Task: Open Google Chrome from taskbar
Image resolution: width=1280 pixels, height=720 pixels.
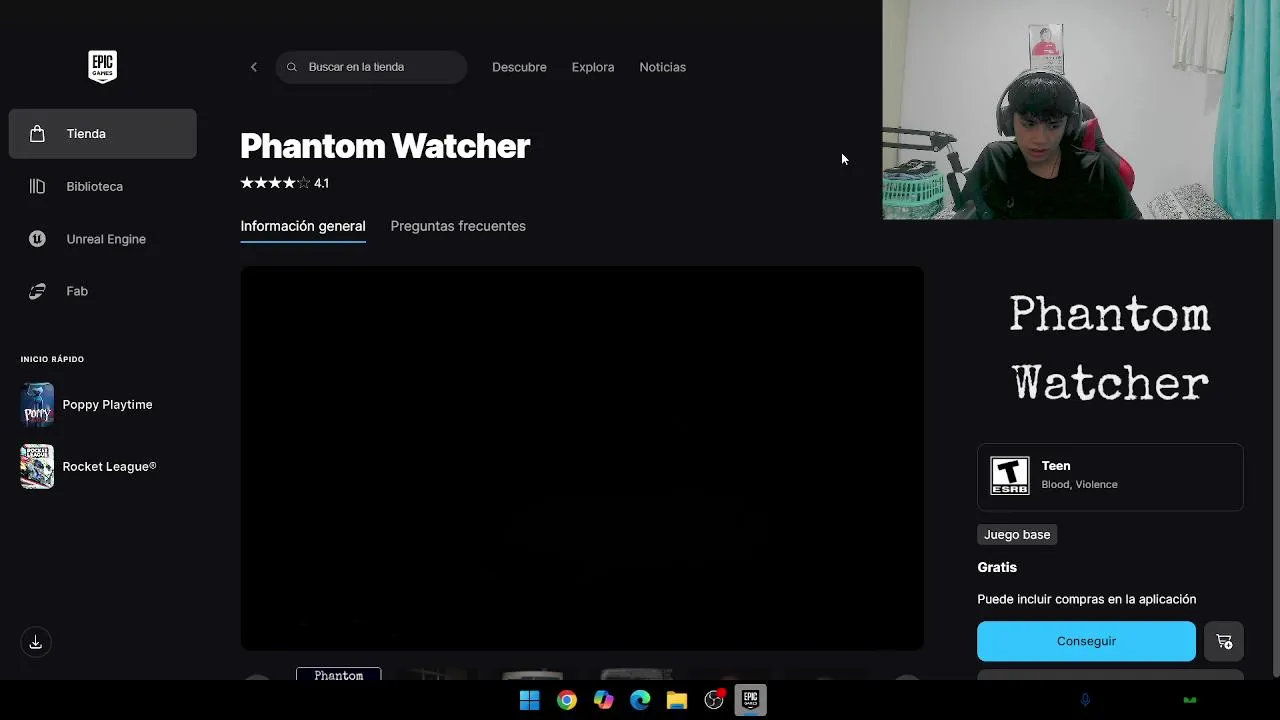Action: coord(567,700)
